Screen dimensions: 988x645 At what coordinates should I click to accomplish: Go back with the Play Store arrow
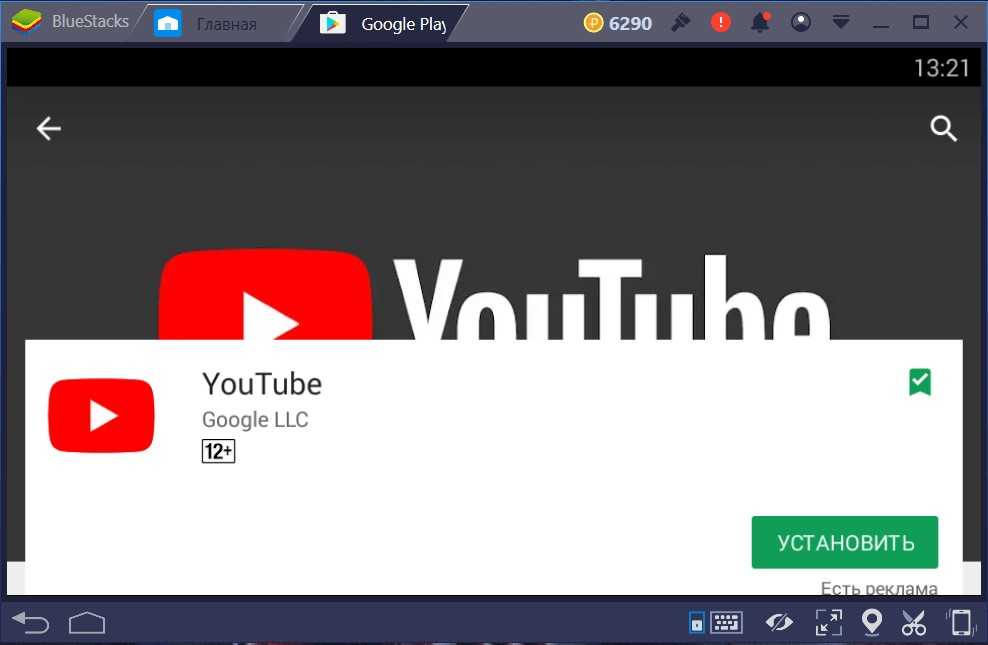click(x=49, y=128)
